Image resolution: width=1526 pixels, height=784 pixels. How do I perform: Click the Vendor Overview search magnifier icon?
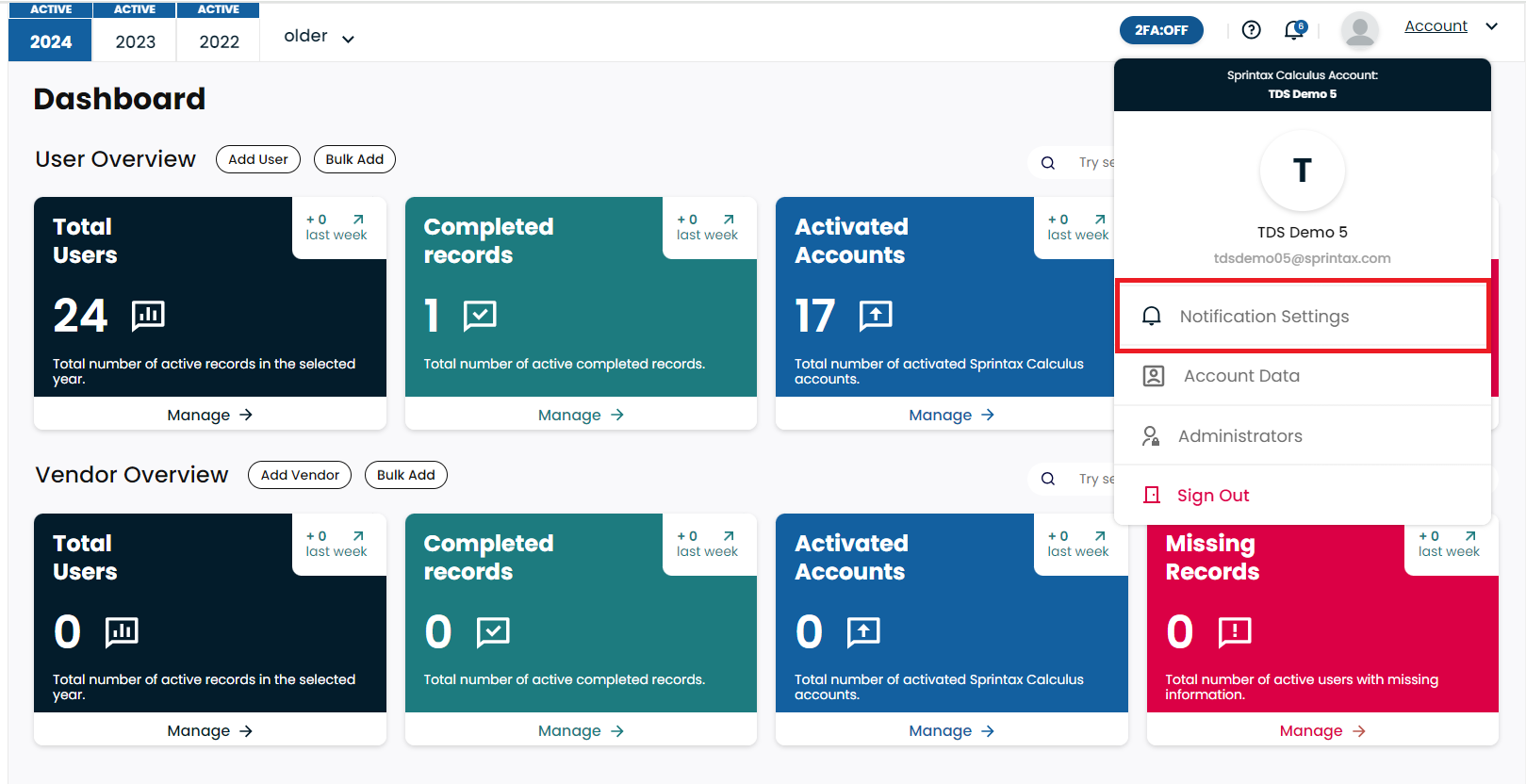point(1048,479)
